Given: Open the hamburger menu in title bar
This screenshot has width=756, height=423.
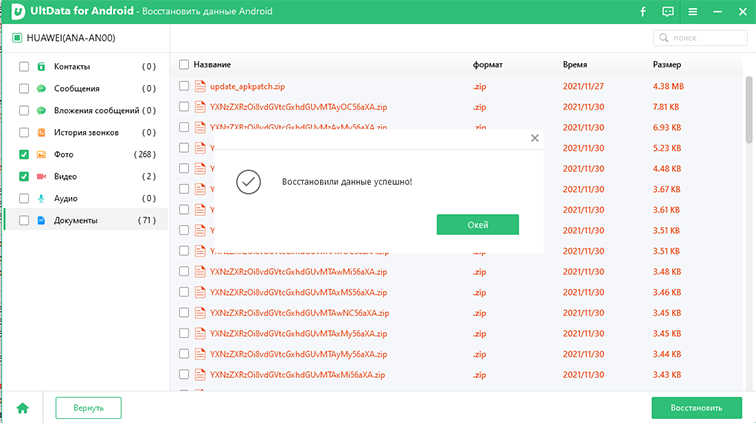Looking at the screenshot, I should [x=693, y=12].
